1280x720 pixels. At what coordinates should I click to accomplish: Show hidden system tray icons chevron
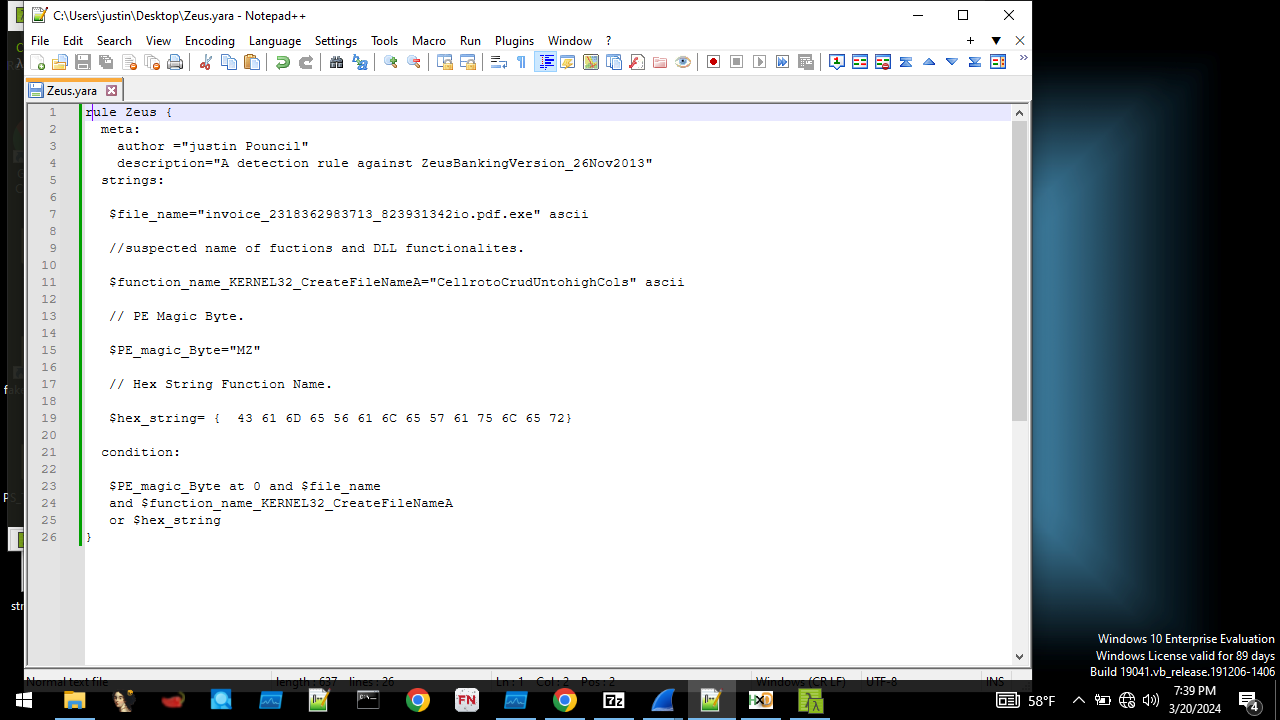coord(1078,700)
